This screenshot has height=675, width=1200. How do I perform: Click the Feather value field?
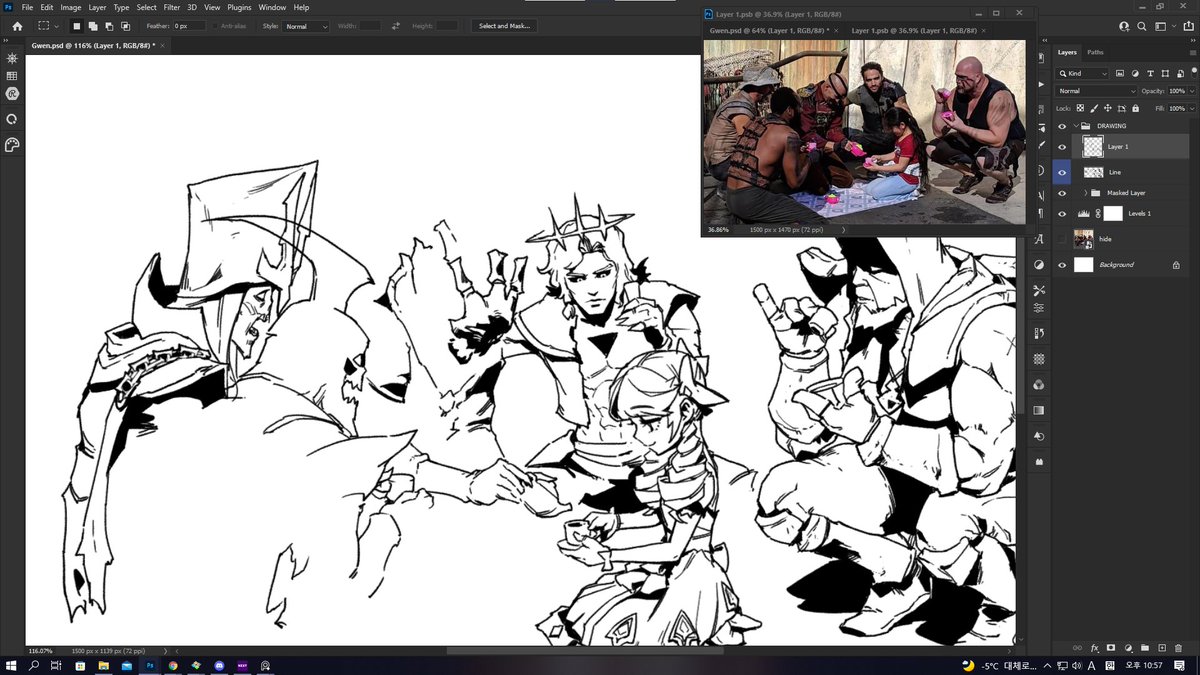pyautogui.click(x=189, y=26)
